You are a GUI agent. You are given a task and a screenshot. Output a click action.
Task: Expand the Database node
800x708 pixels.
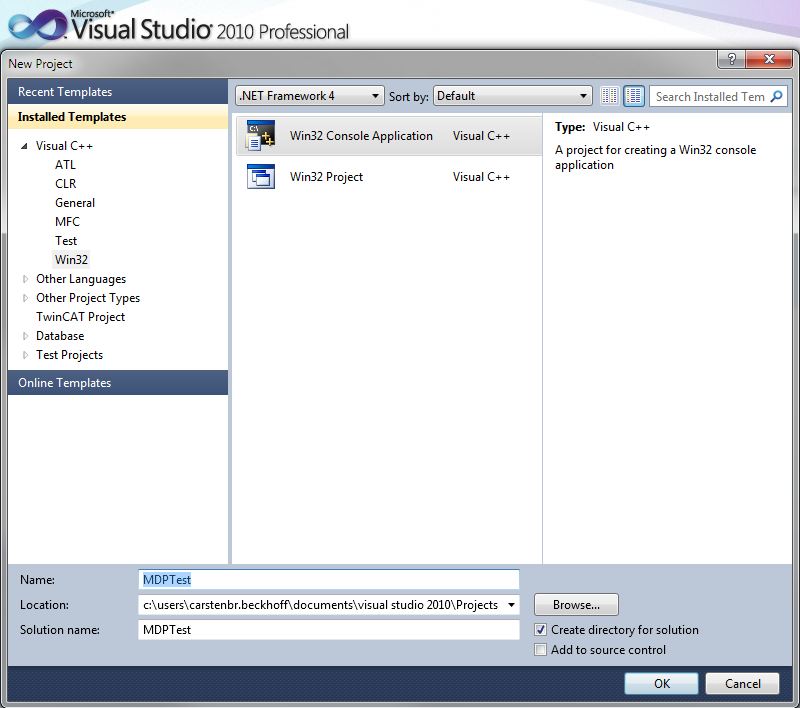pyautogui.click(x=25, y=336)
